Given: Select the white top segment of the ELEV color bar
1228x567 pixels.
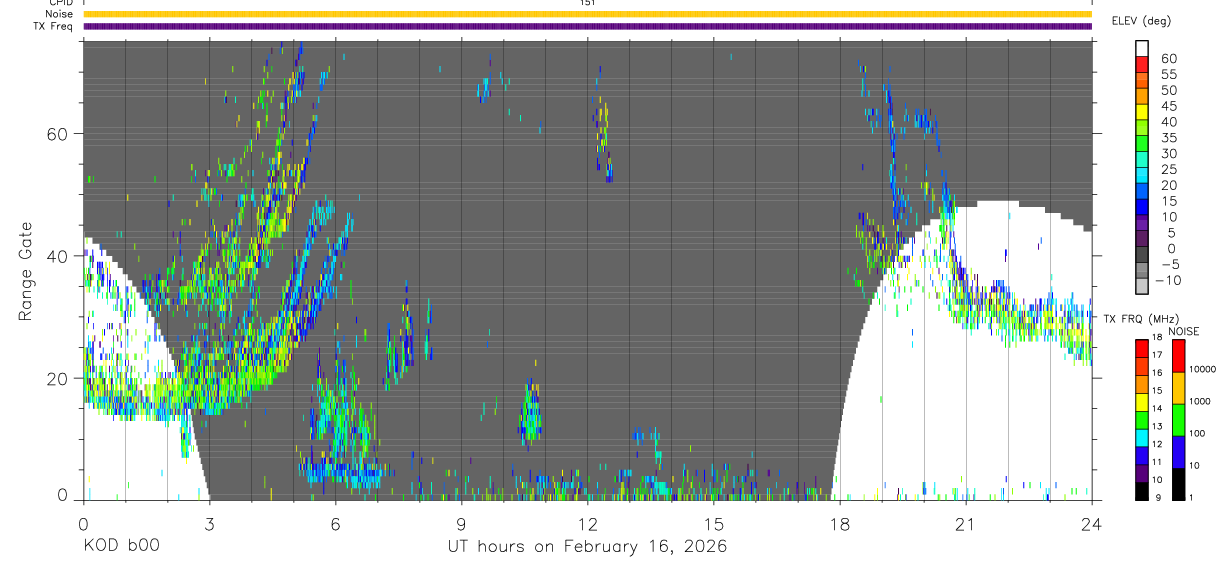Looking at the screenshot, I should [x=1142, y=49].
